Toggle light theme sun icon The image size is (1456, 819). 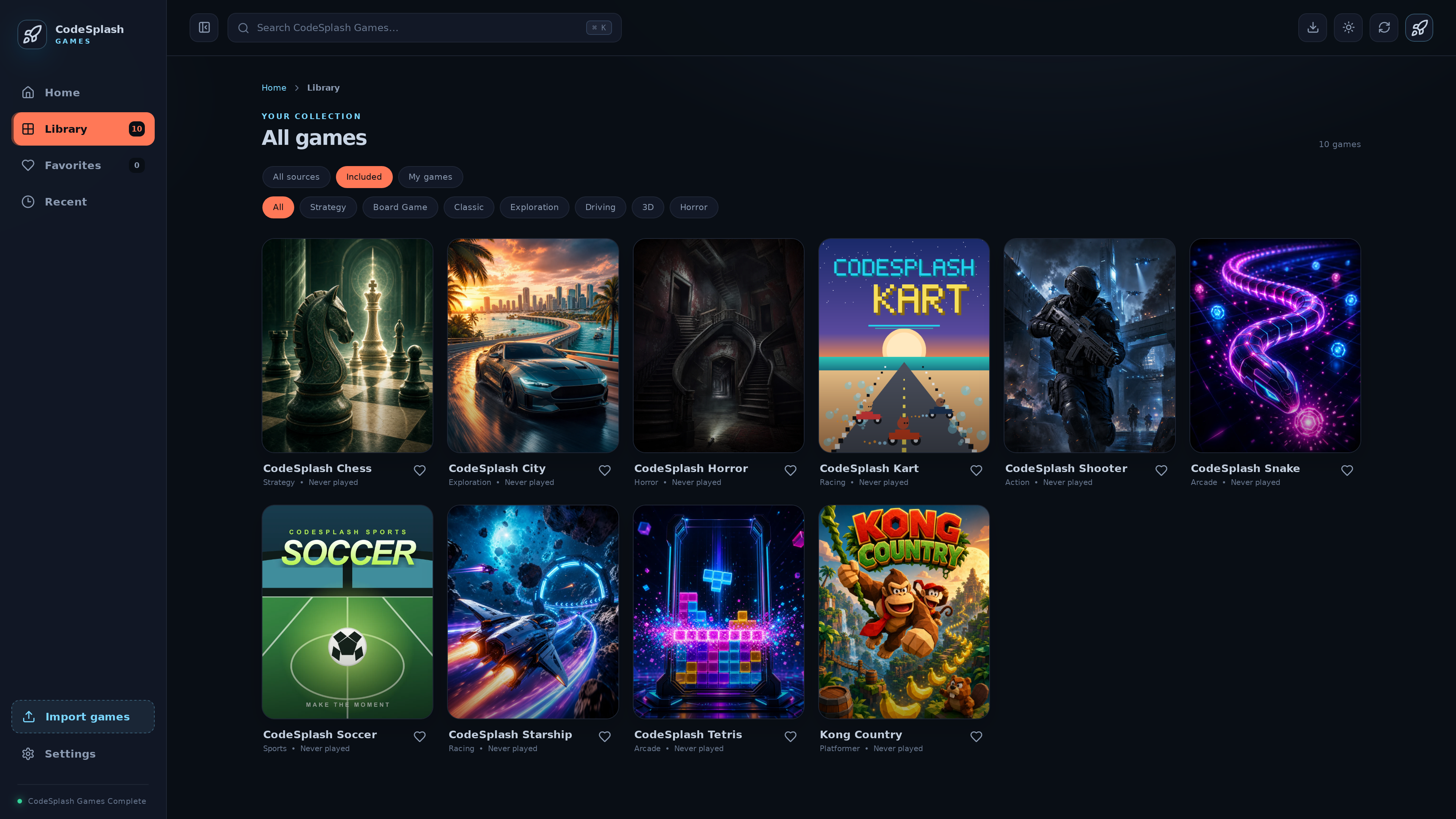1348,28
